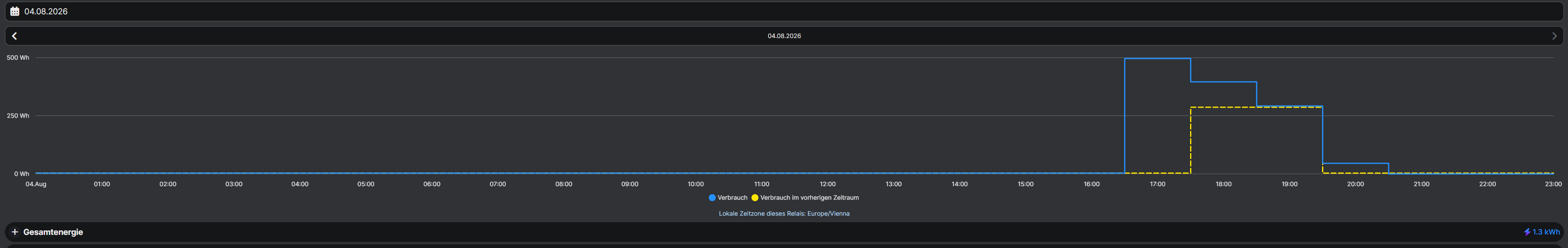Click the Gesamtenergie header label
Image resolution: width=1568 pixels, height=248 pixels.
(x=53, y=232)
